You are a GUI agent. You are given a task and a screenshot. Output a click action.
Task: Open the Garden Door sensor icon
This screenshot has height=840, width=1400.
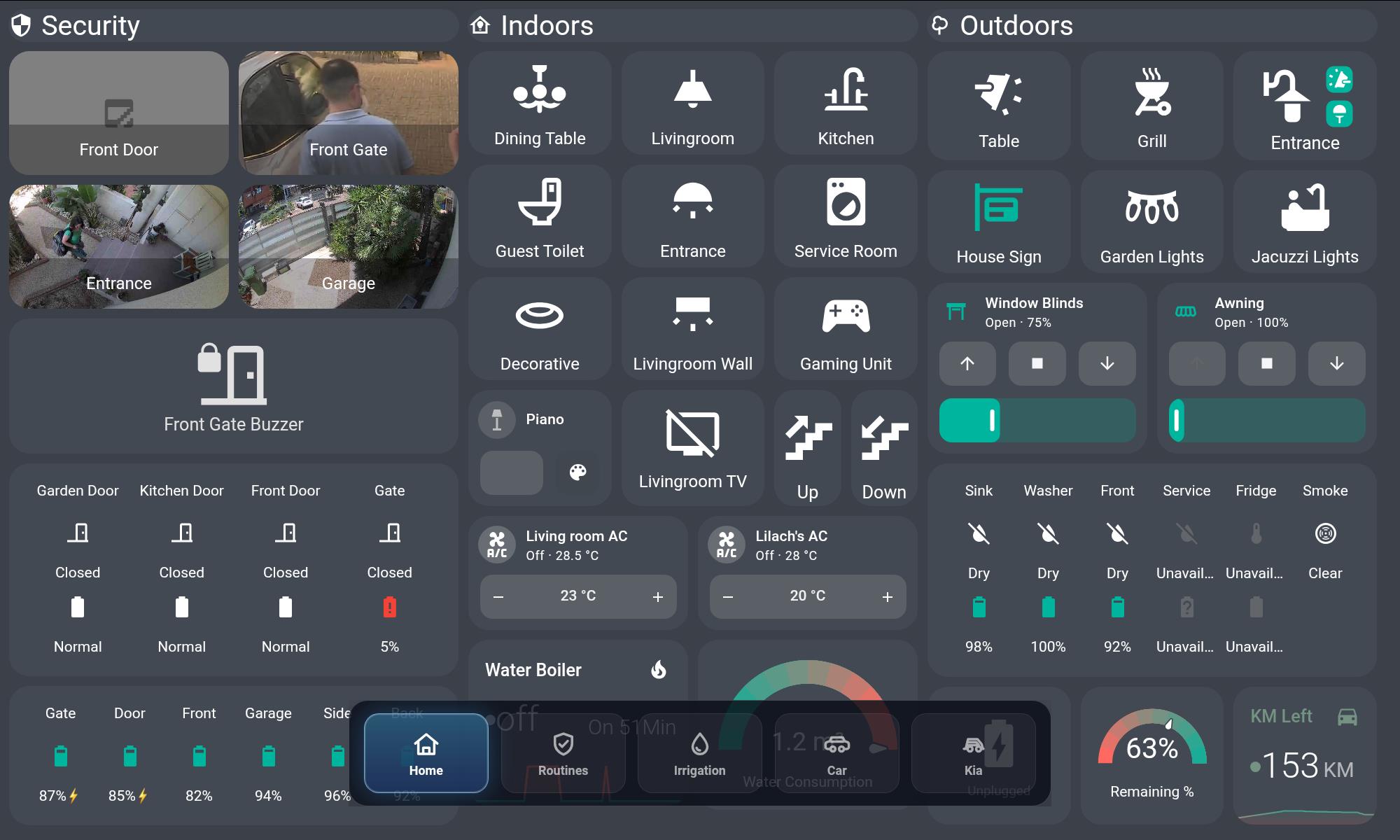point(78,533)
